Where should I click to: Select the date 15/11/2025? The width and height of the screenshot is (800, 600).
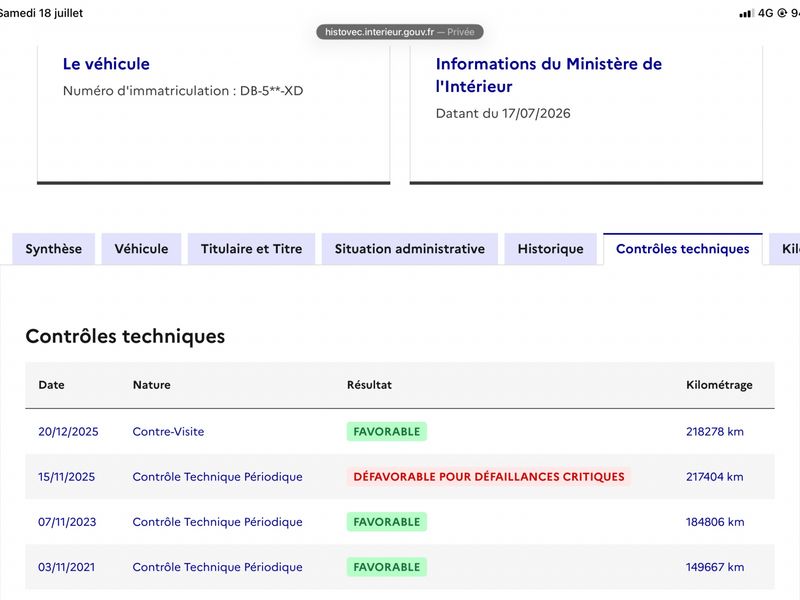[66, 477]
